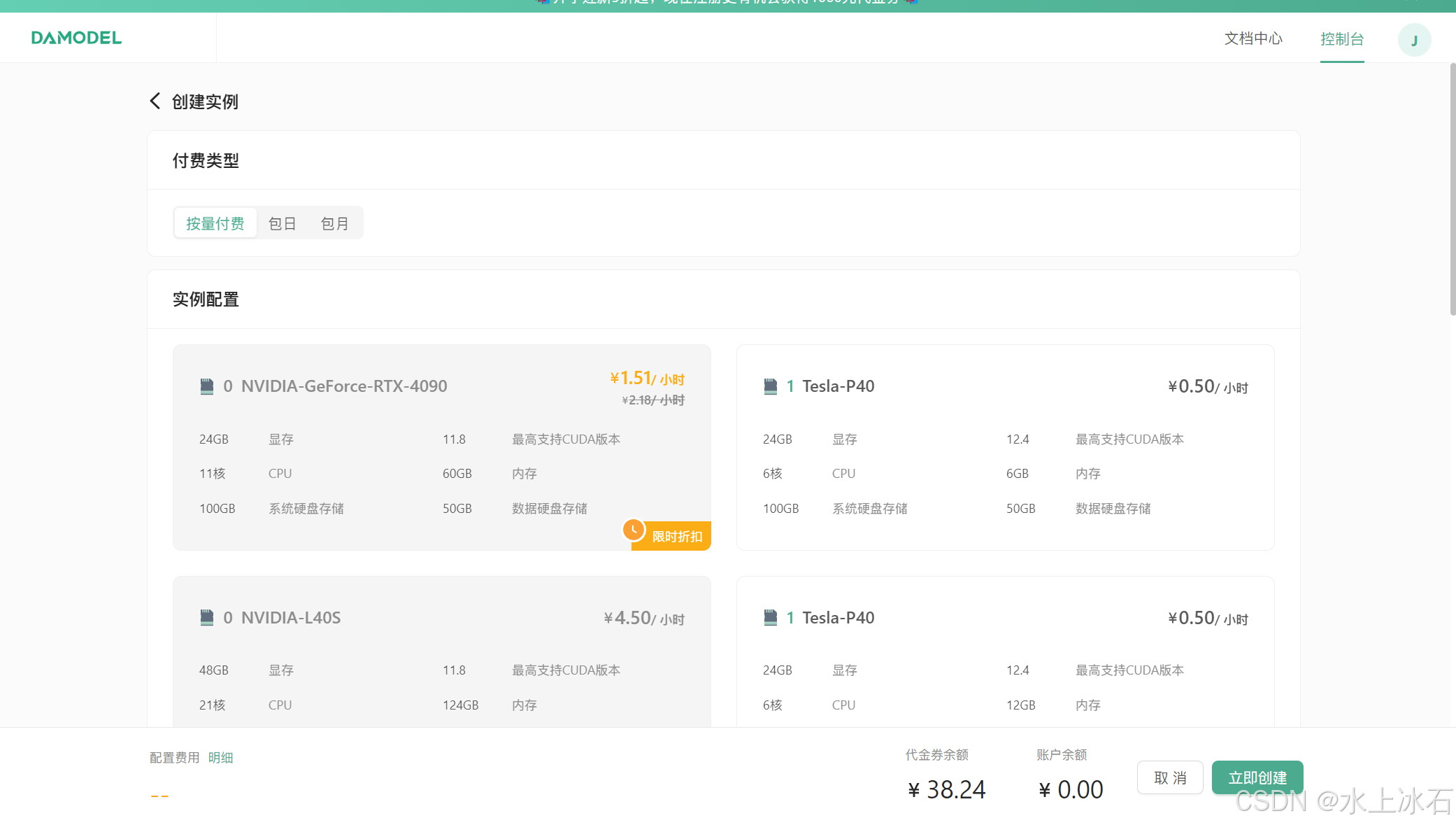Select the 按量付费 billing option
1456x825 pixels.
pyautogui.click(x=215, y=223)
